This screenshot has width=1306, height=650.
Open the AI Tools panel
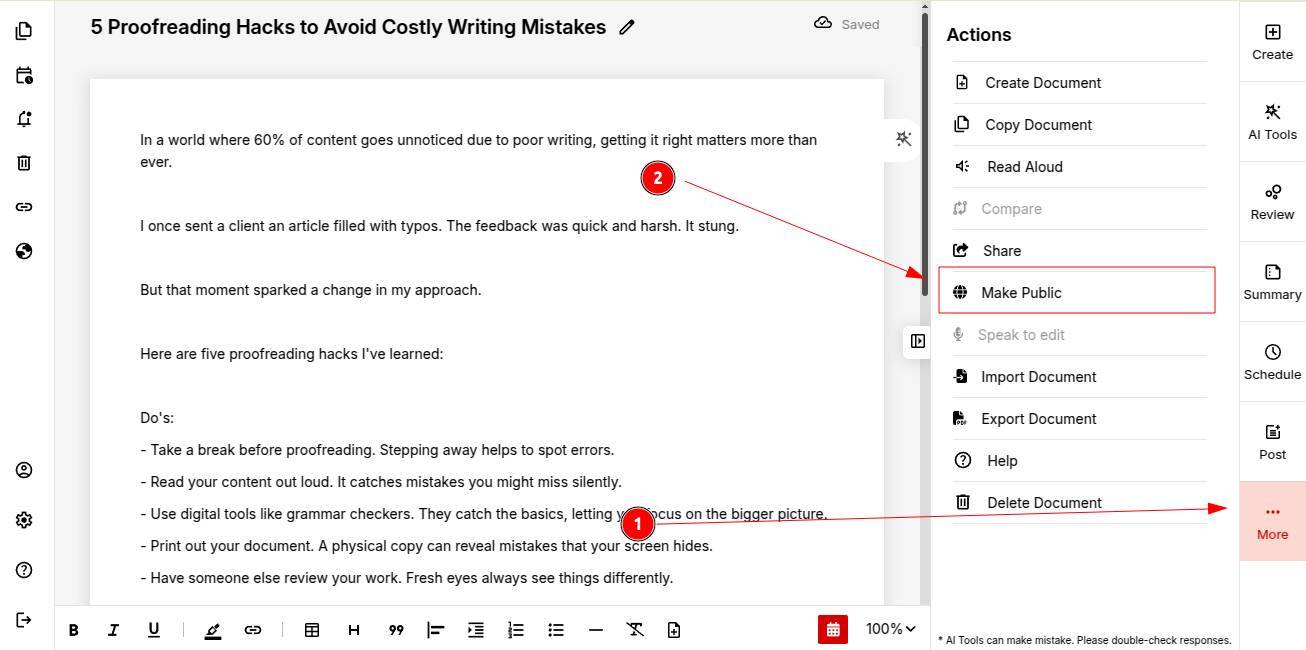pos(1272,122)
